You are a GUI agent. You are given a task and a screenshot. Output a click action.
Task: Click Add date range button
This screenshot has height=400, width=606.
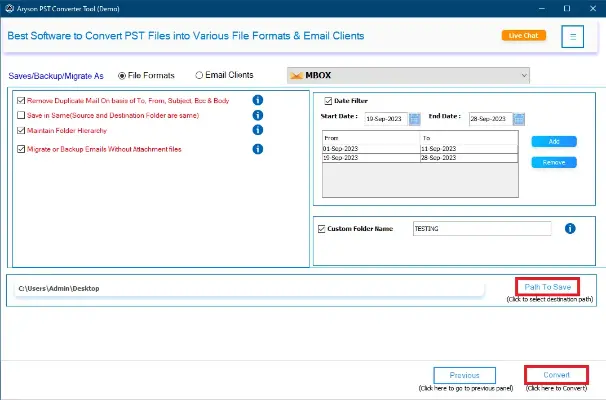[554, 141]
